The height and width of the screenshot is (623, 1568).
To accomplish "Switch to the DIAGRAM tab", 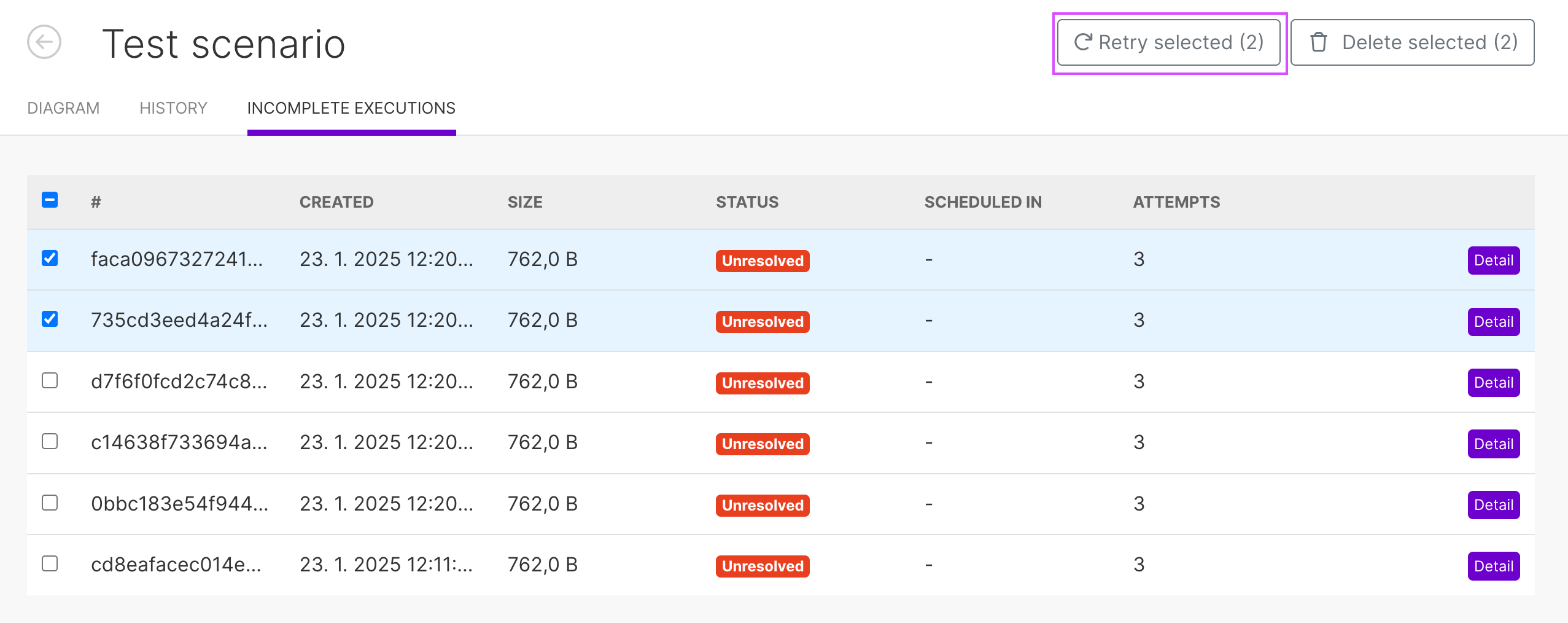I will pos(63,108).
